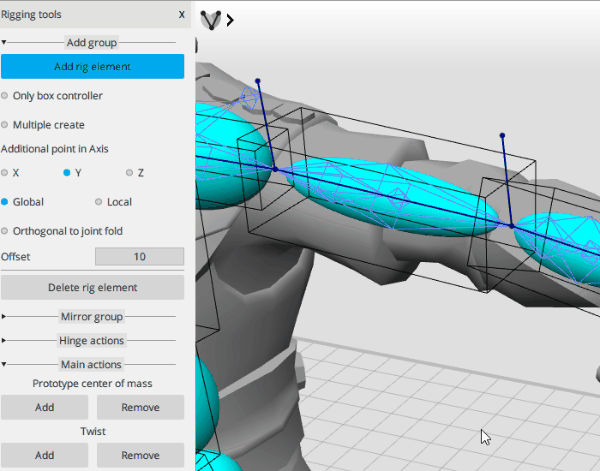Click Remove under Twist
The image size is (600, 471).
(x=140, y=455)
